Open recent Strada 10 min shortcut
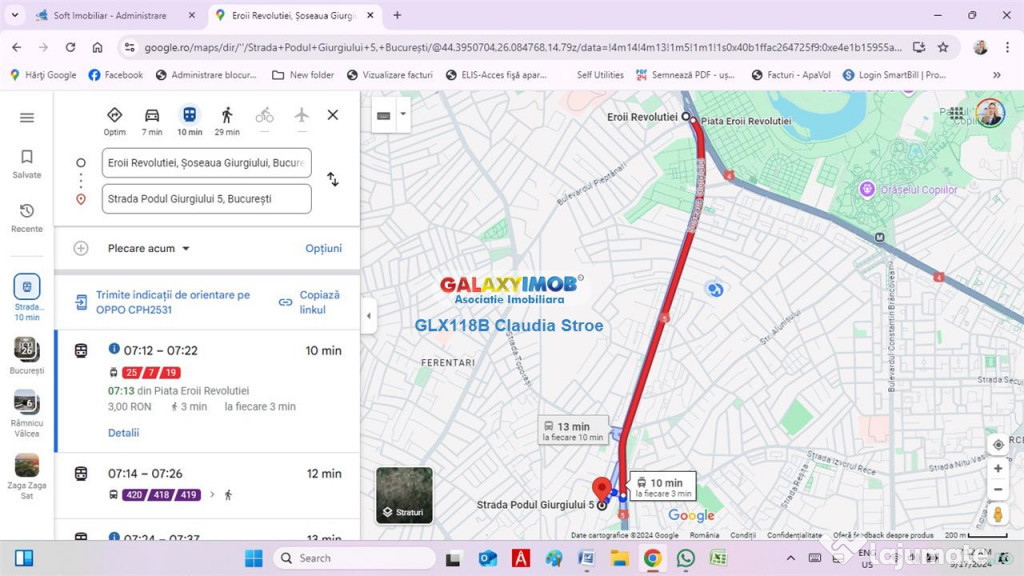 [27, 297]
